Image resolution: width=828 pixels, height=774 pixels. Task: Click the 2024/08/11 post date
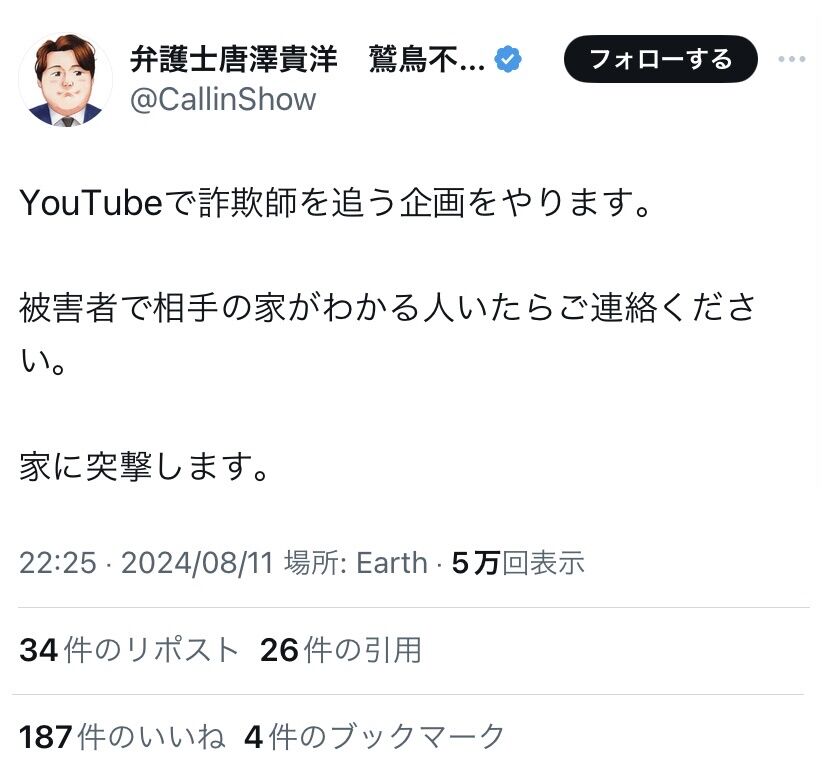pyautogui.click(x=197, y=562)
